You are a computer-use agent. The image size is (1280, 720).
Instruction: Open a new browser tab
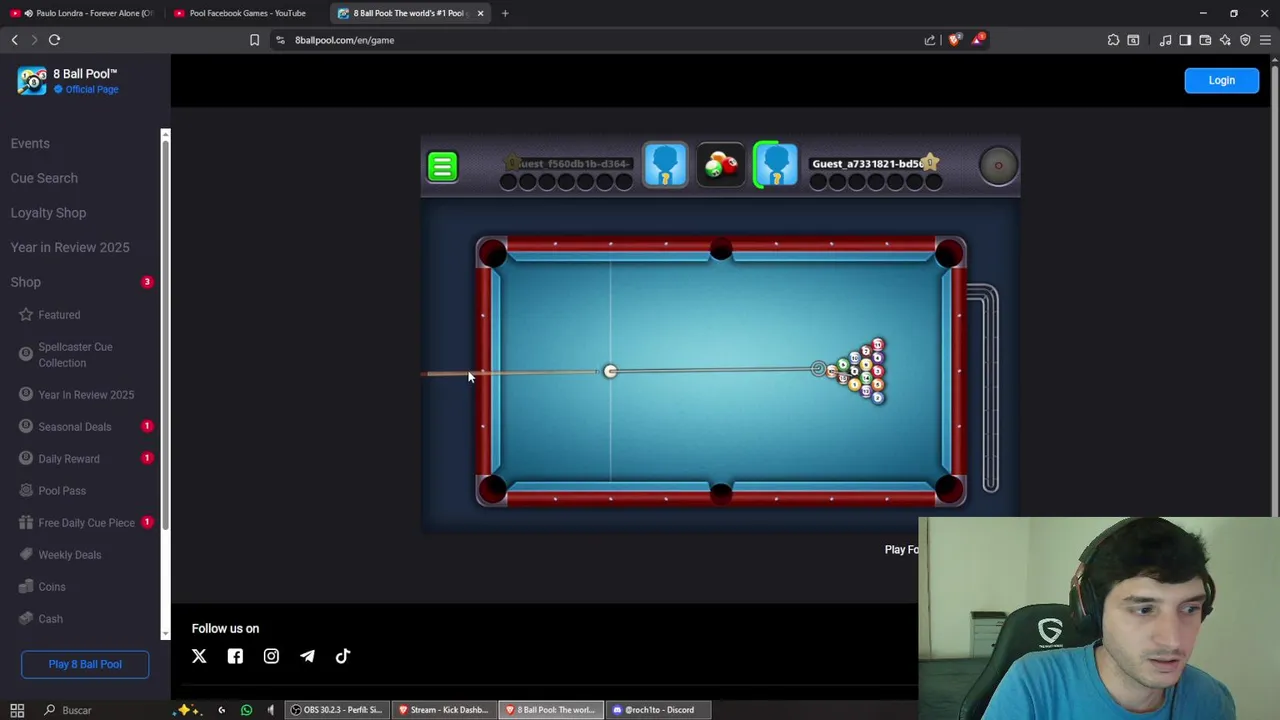point(505,13)
